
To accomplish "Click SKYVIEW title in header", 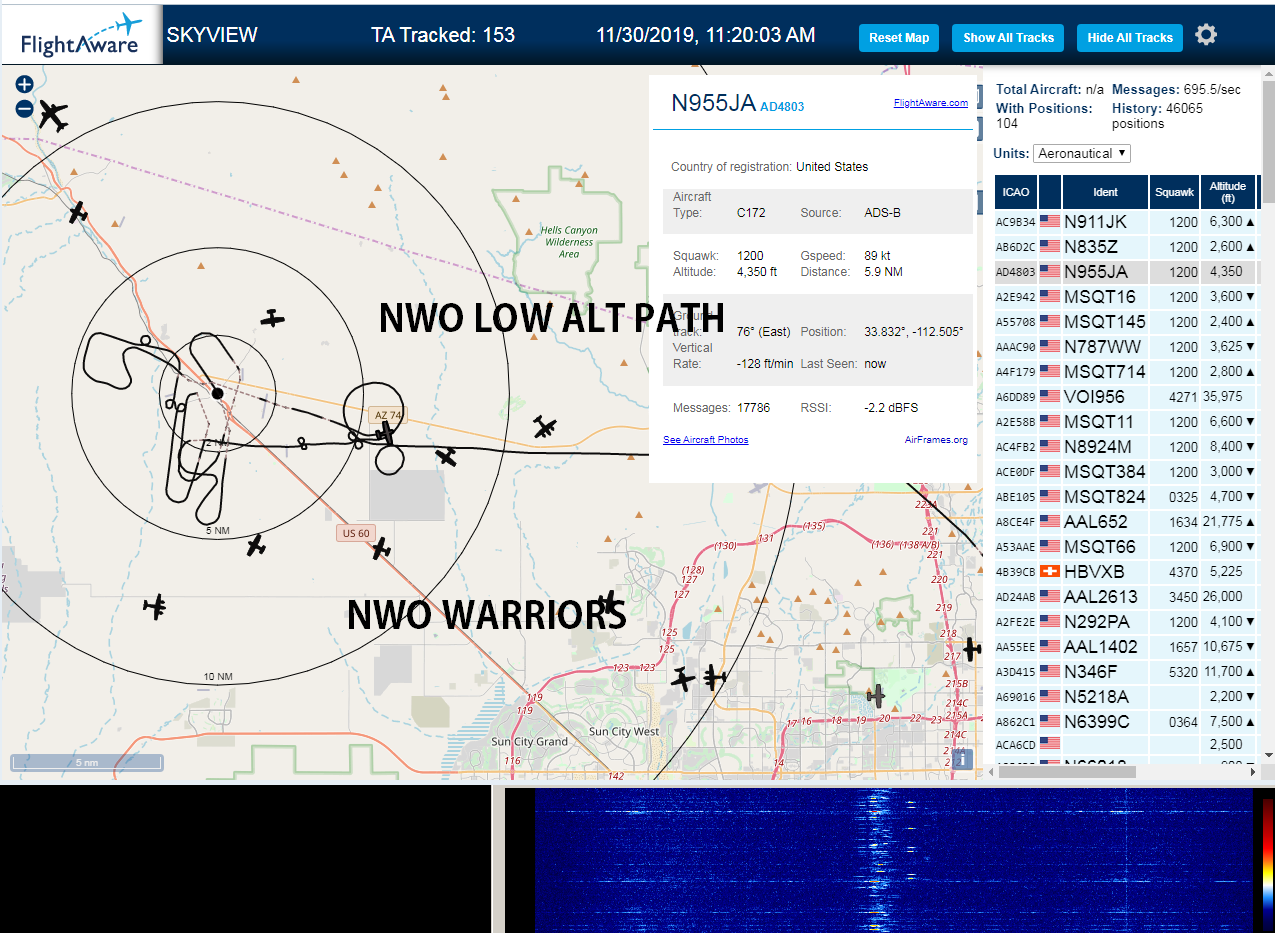I will coord(212,35).
